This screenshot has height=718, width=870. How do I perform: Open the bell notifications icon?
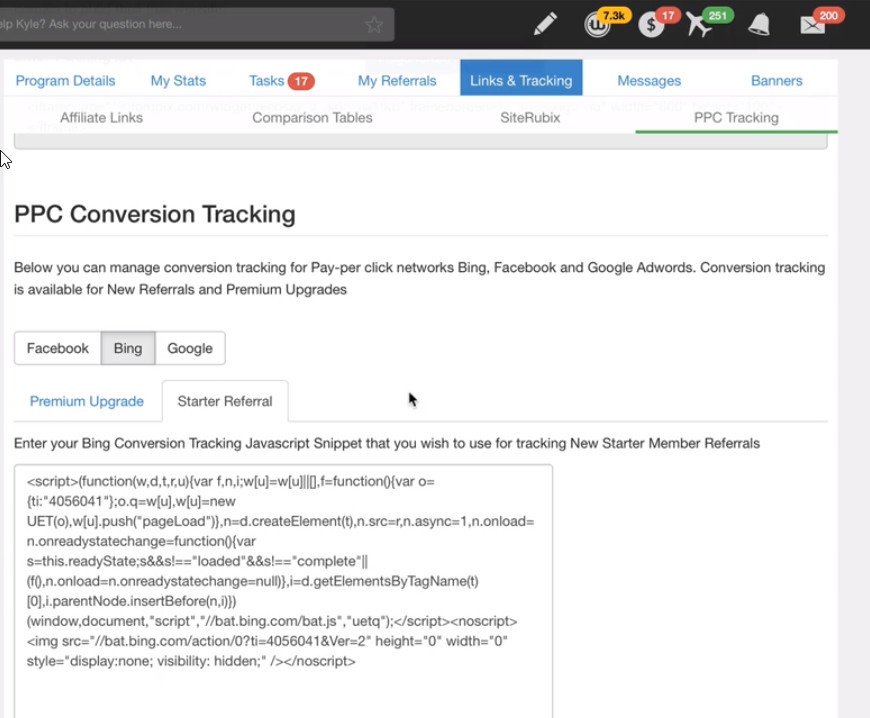[758, 24]
